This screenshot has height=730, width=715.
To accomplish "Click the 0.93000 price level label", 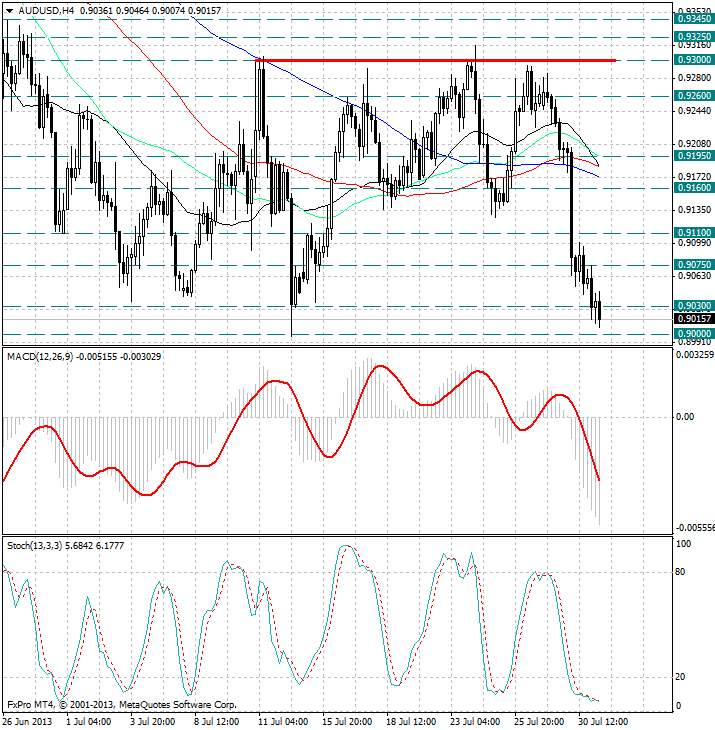I will click(694, 60).
